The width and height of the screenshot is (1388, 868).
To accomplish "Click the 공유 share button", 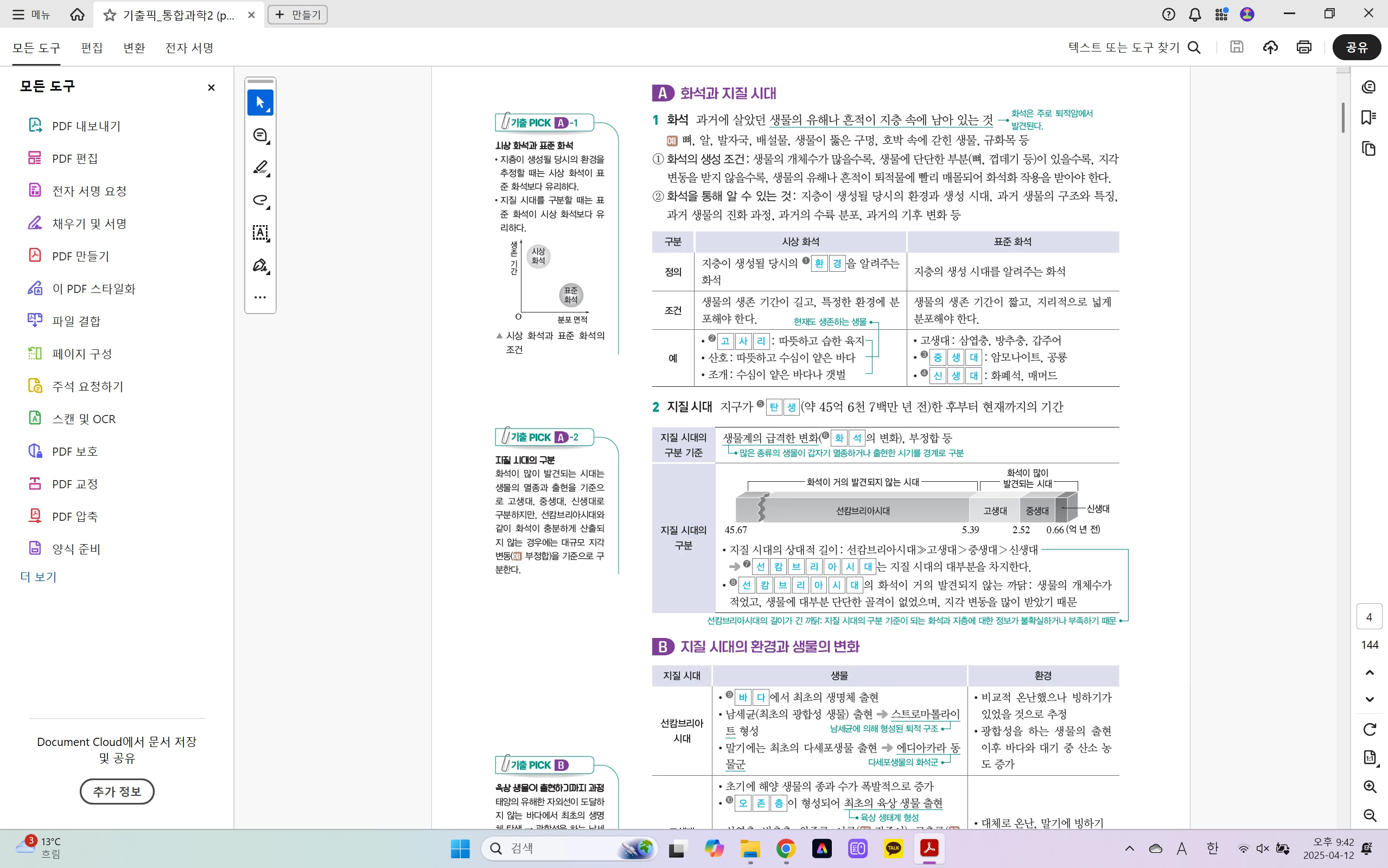I will click(1356, 47).
